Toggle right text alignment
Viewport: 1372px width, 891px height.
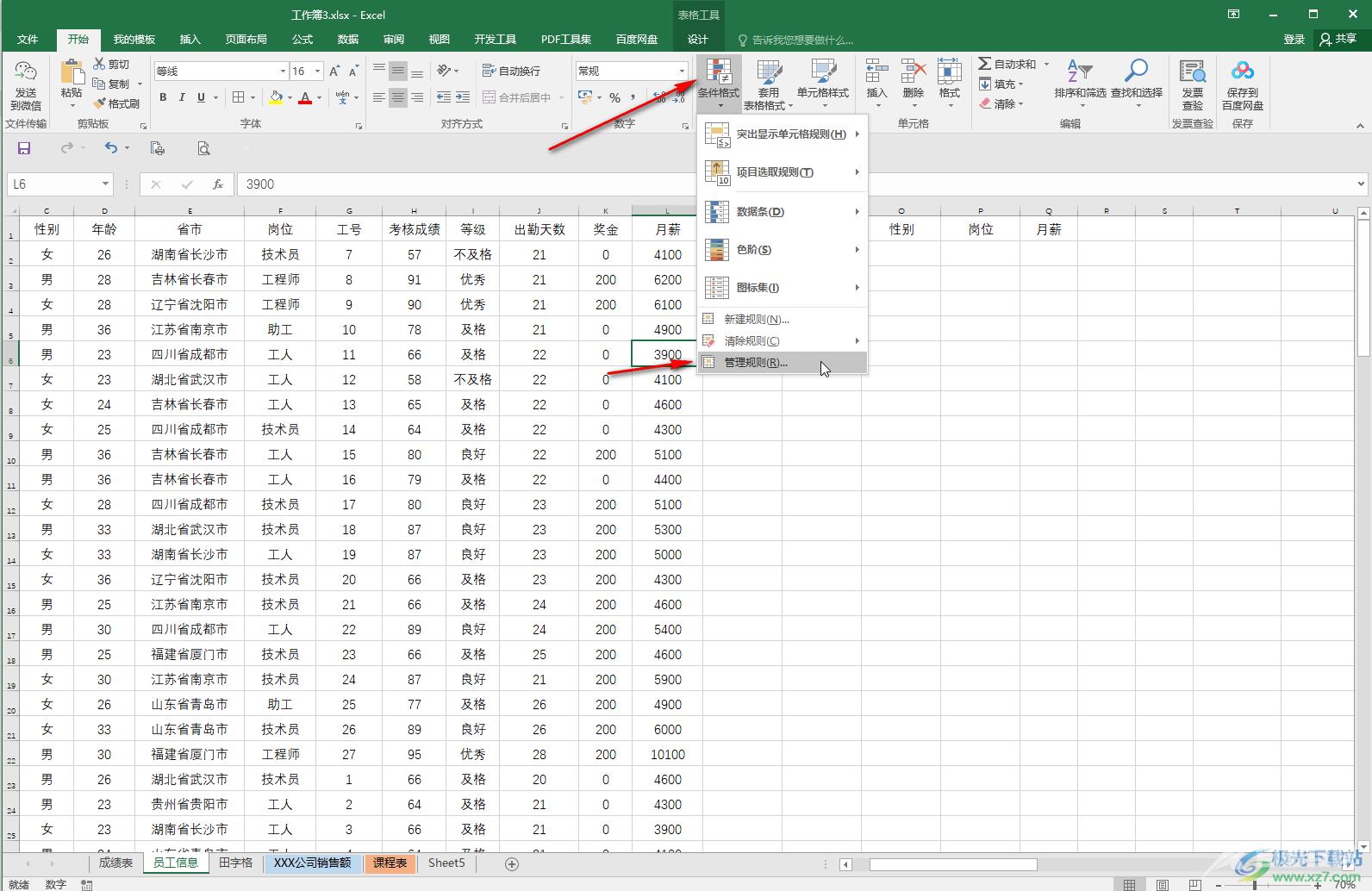coord(417,97)
